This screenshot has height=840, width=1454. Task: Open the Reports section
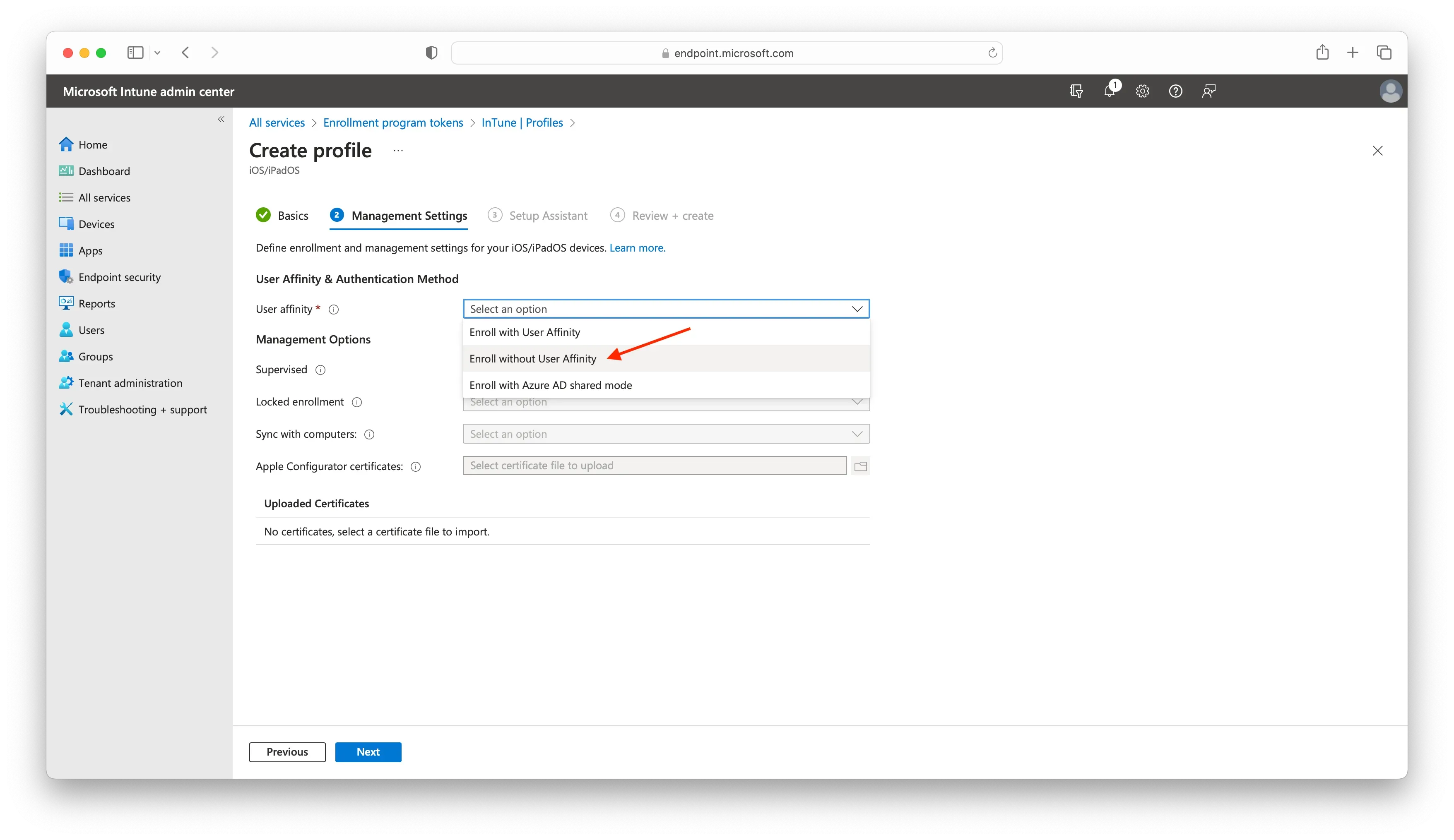[96, 303]
